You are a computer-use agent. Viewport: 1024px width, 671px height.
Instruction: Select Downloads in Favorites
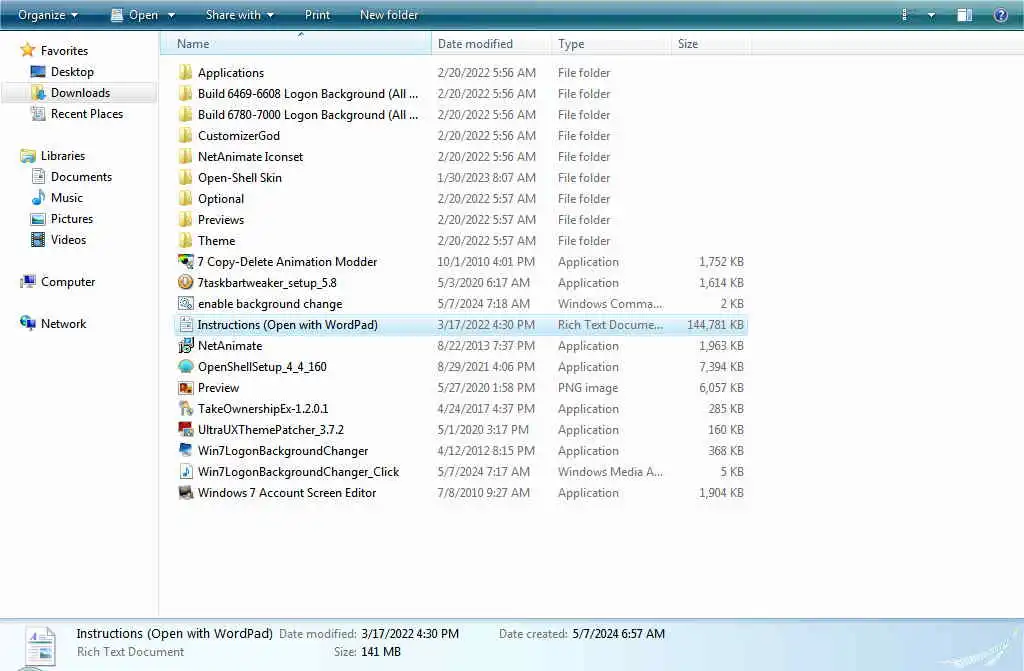click(80, 92)
